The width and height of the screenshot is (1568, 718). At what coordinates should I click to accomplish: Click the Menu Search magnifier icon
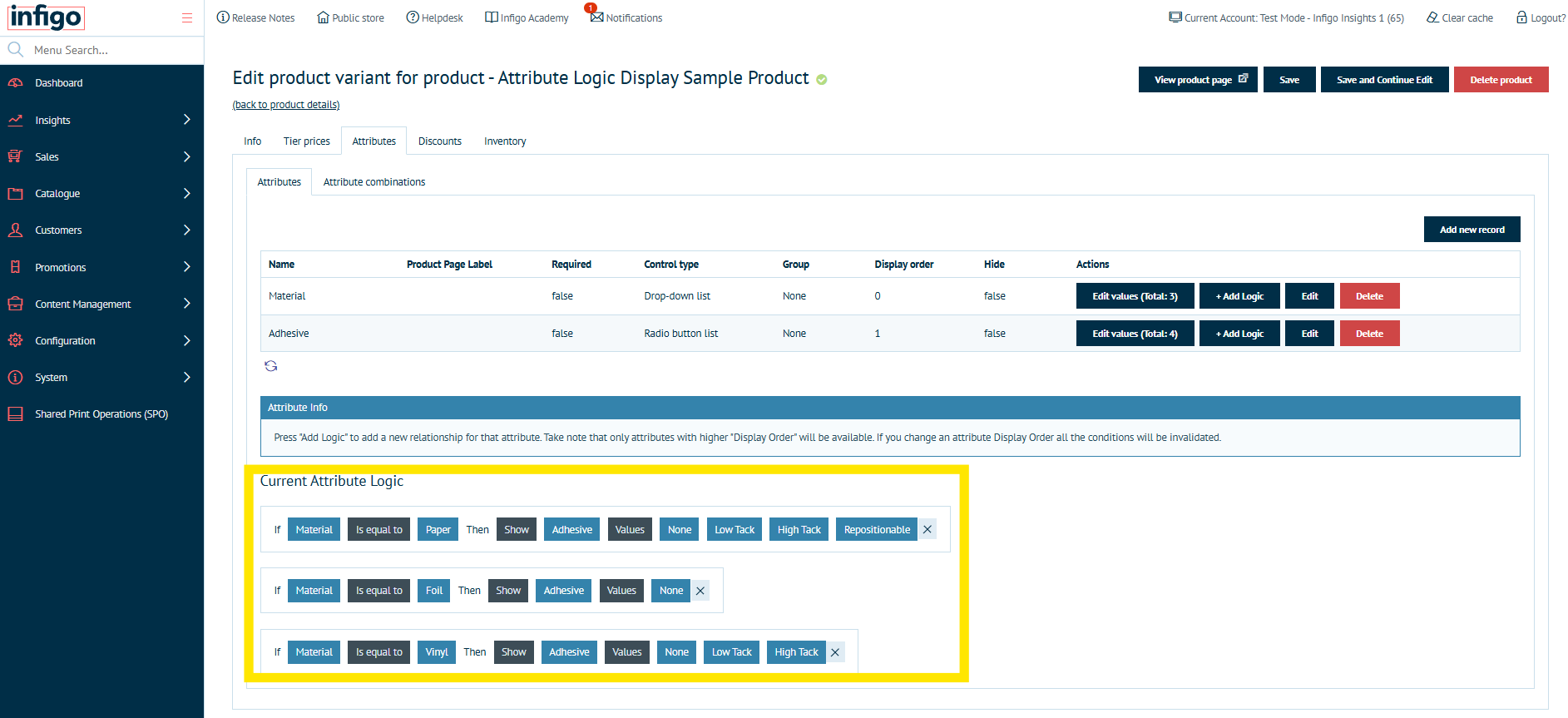tap(15, 50)
